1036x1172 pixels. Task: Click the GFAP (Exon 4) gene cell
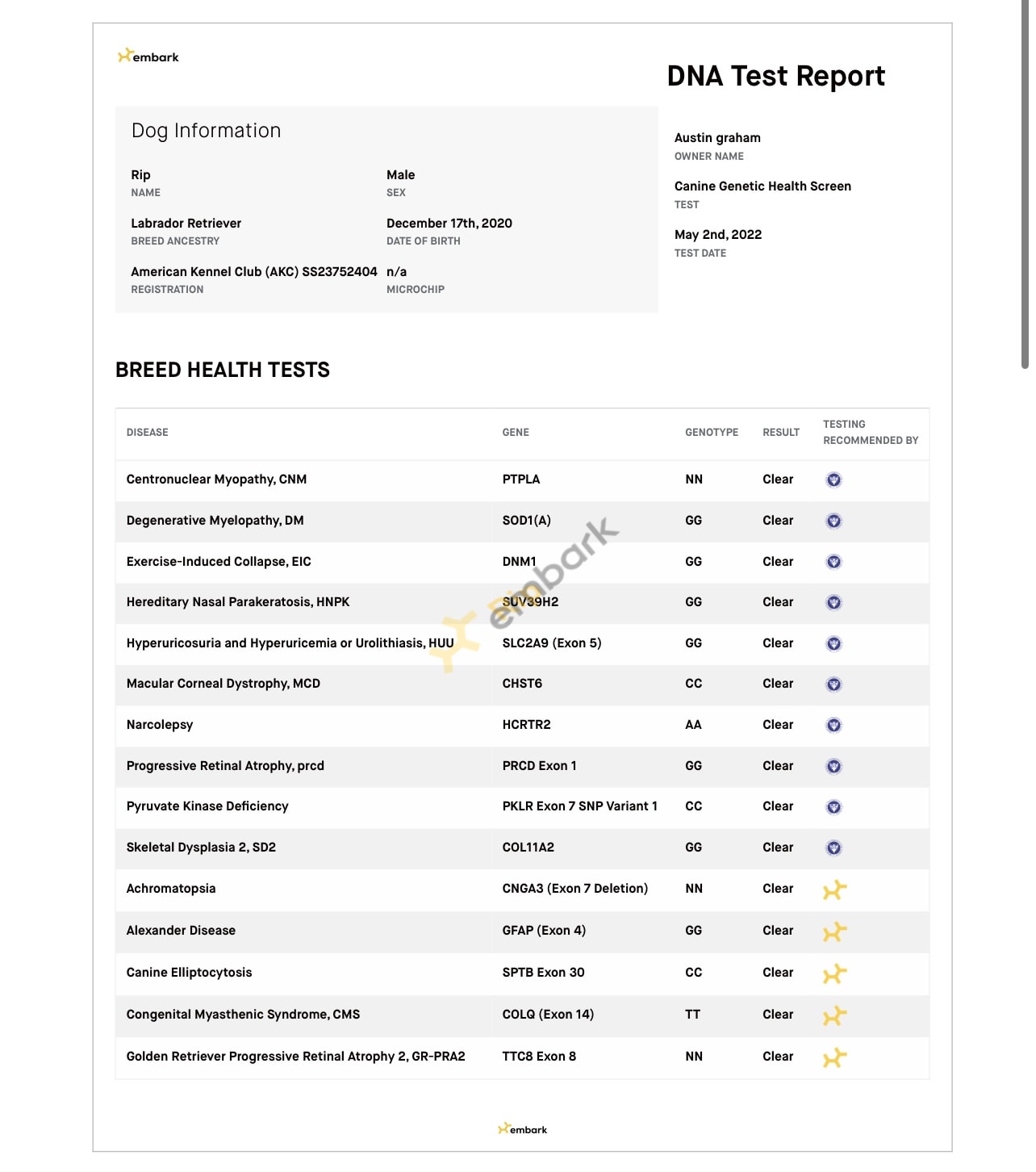[x=545, y=931]
